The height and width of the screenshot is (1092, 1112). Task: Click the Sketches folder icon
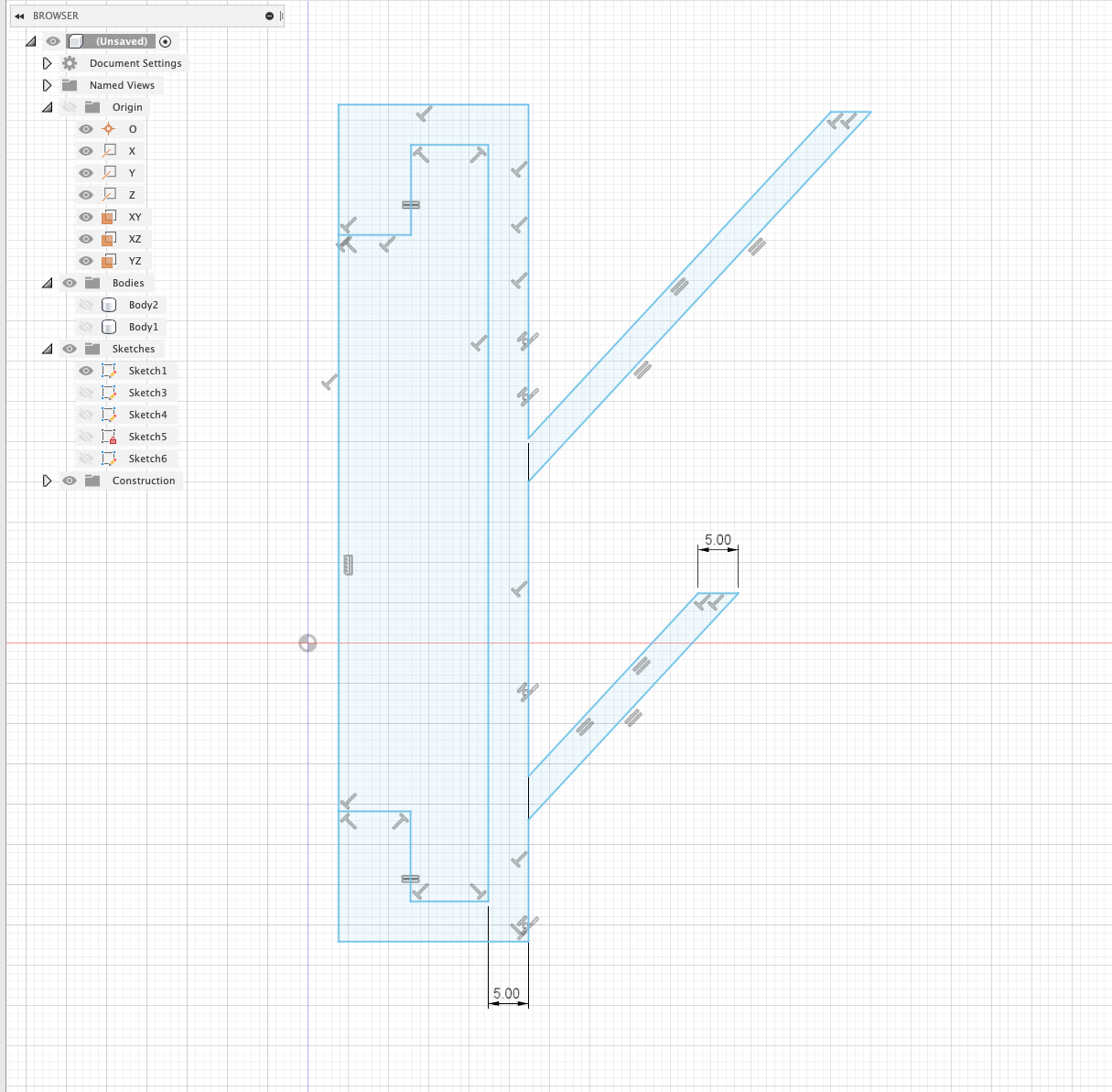(x=92, y=349)
